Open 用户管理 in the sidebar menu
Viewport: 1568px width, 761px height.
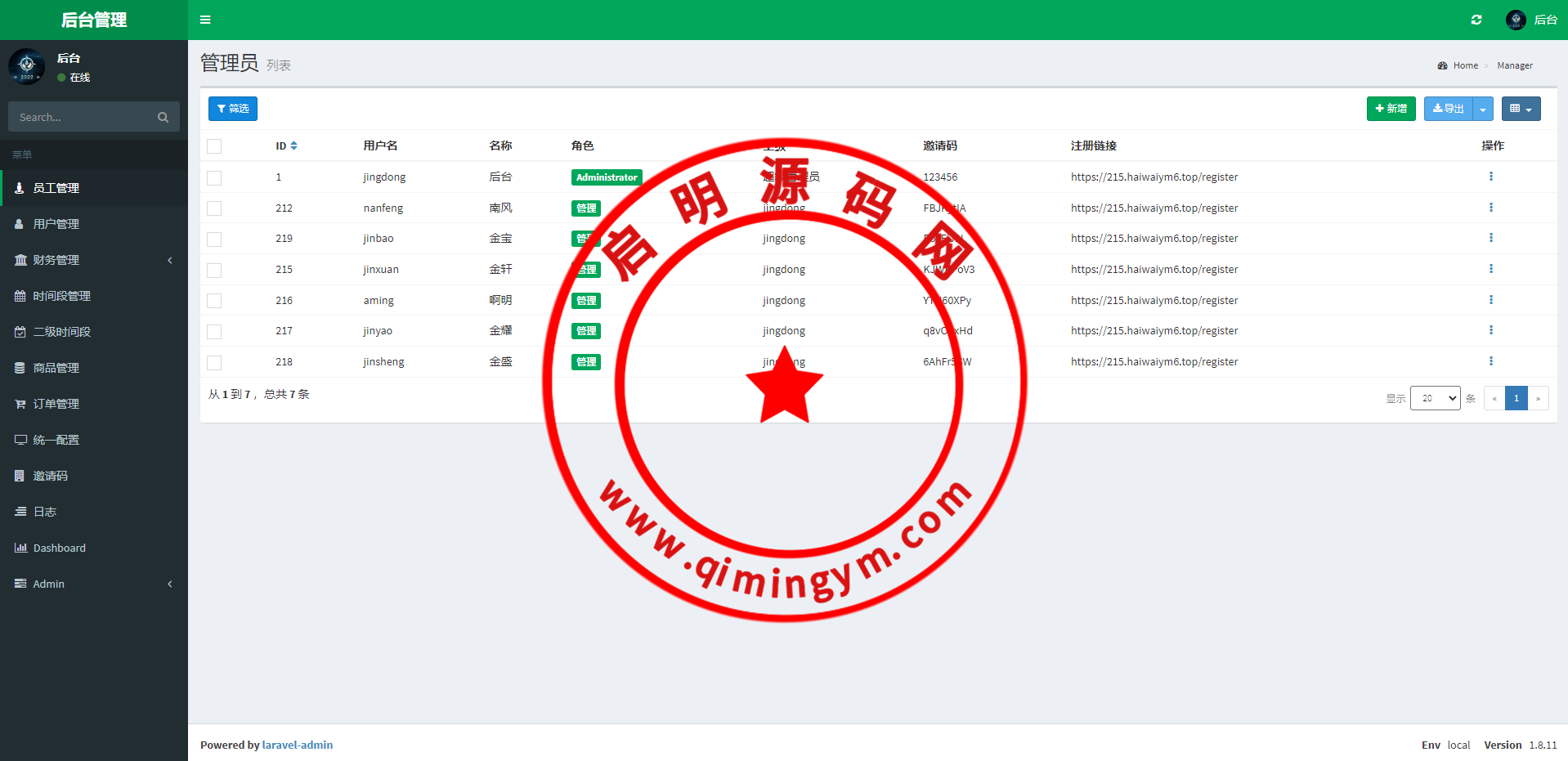[x=56, y=224]
